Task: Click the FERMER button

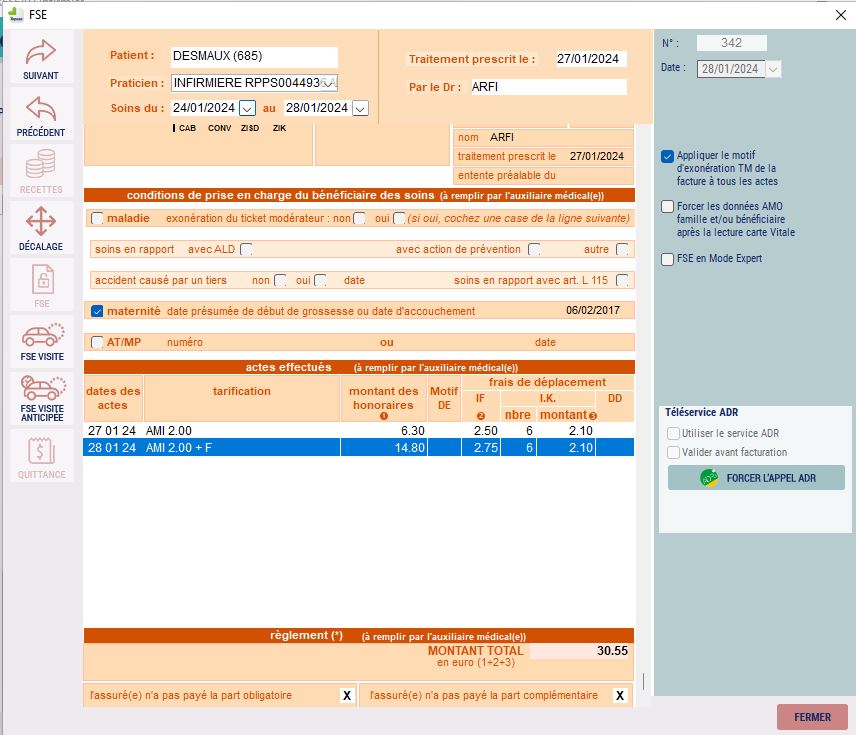Action: [x=812, y=717]
